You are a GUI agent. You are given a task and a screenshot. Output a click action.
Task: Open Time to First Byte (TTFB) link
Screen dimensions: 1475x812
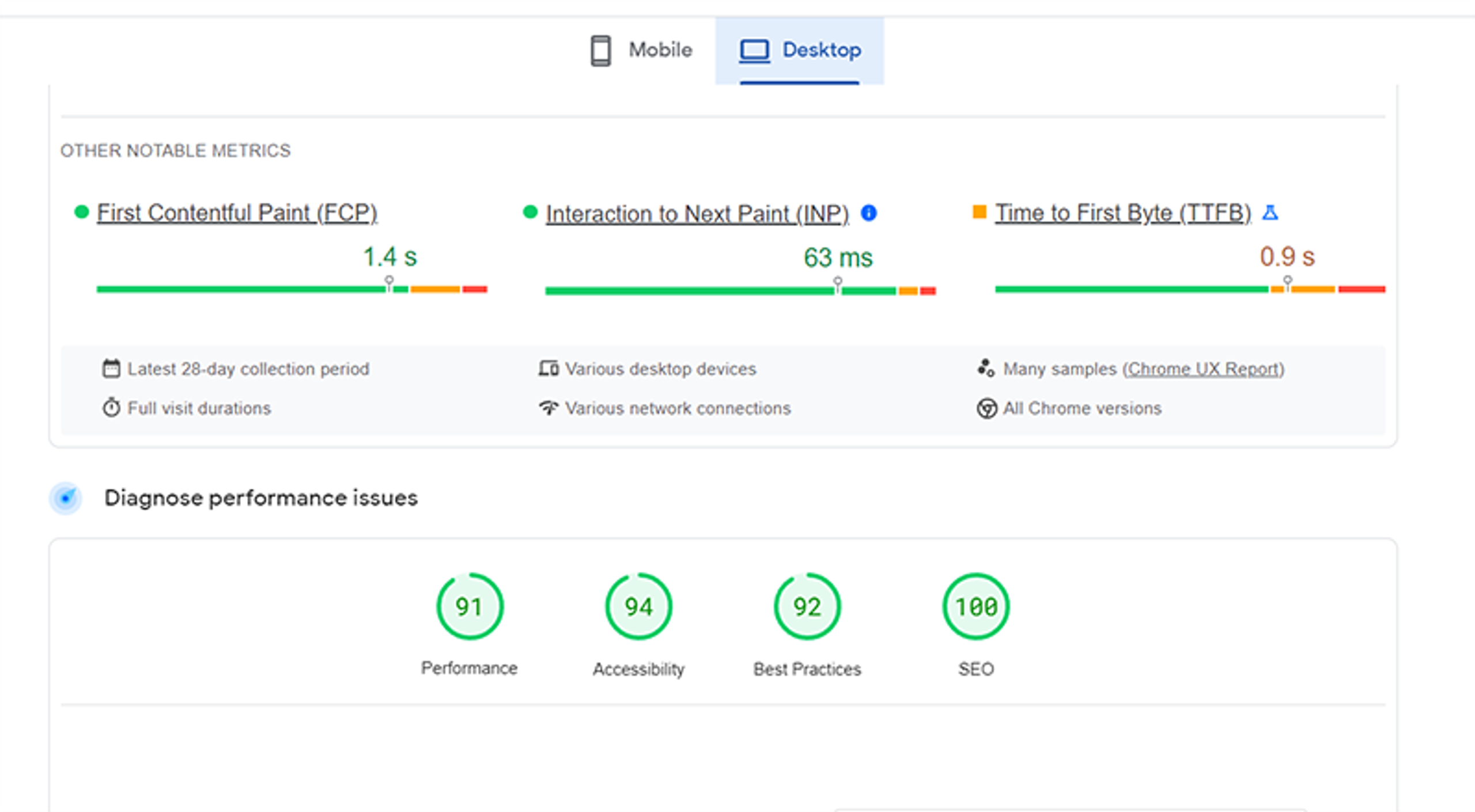click(x=1123, y=213)
